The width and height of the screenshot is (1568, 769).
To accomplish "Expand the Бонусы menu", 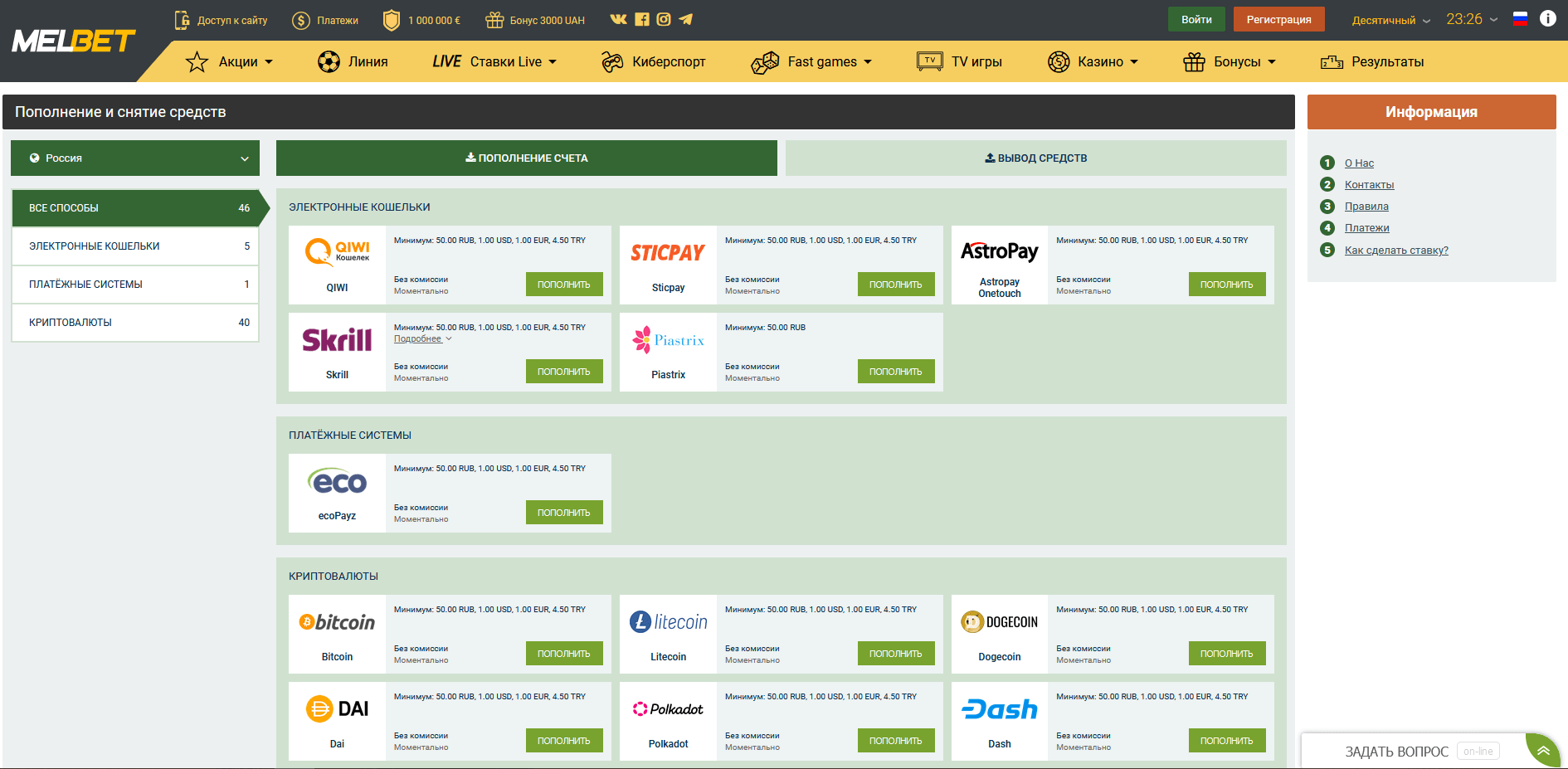I will (1230, 61).
